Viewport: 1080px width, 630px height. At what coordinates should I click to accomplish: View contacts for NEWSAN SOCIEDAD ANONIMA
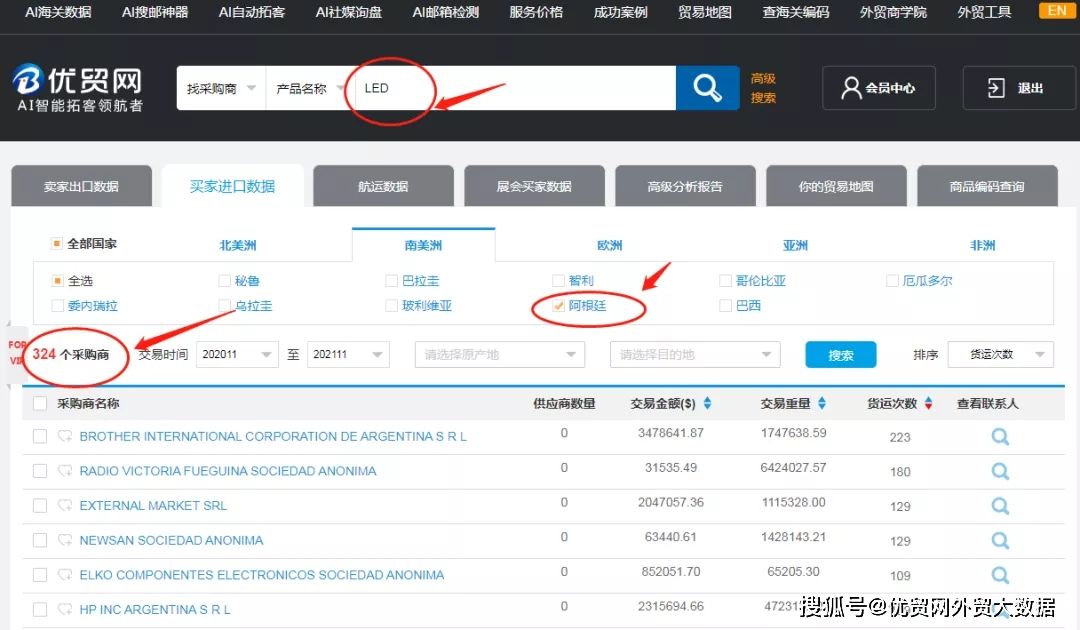pyautogui.click(x=1000, y=540)
